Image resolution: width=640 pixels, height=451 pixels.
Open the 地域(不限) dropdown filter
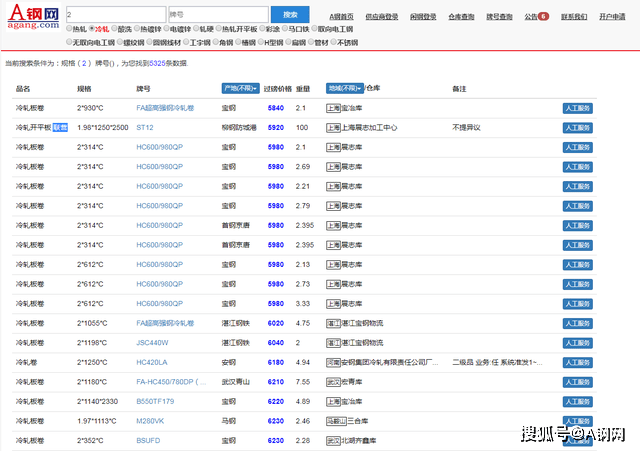(344, 88)
